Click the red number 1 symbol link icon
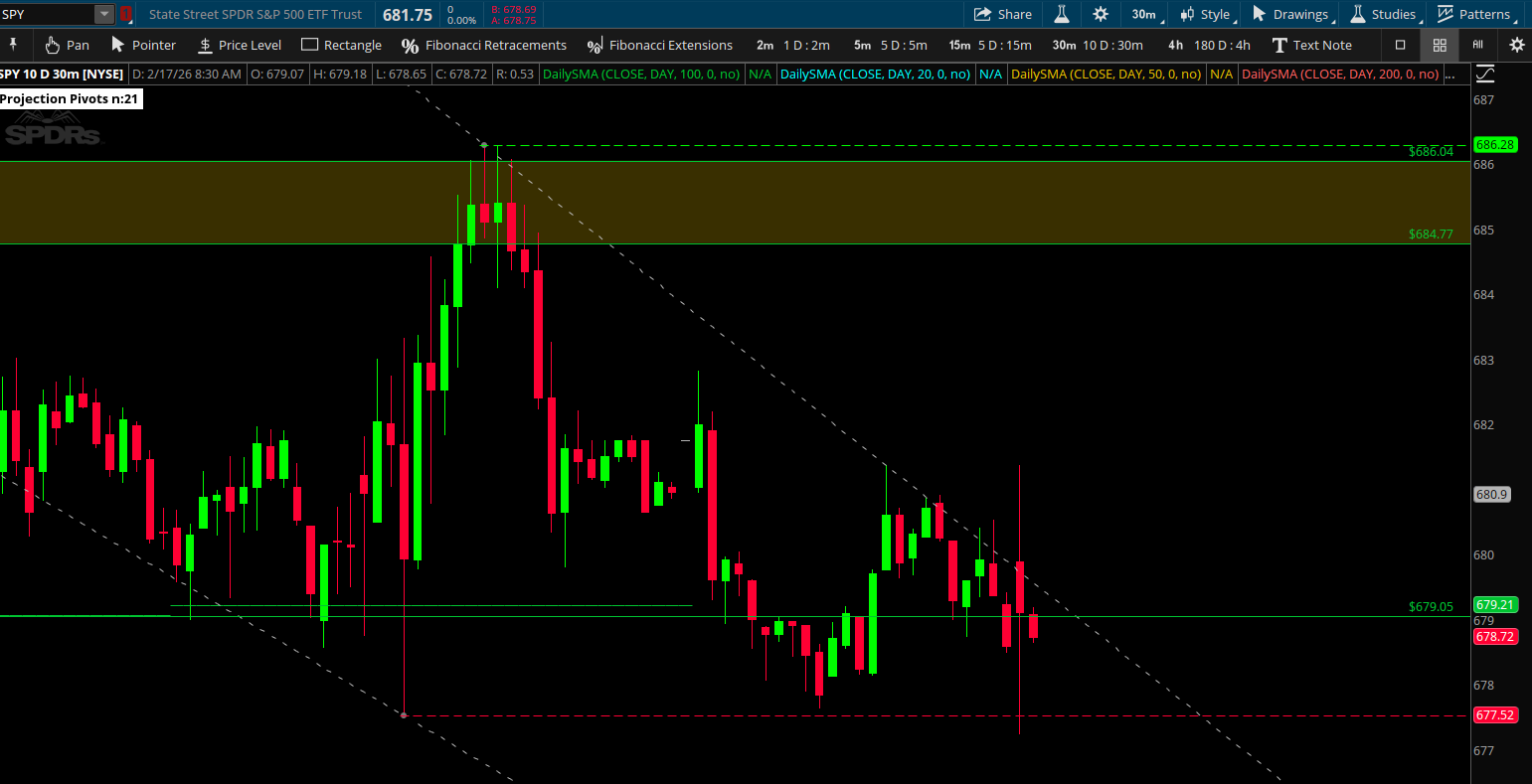 tap(126, 14)
